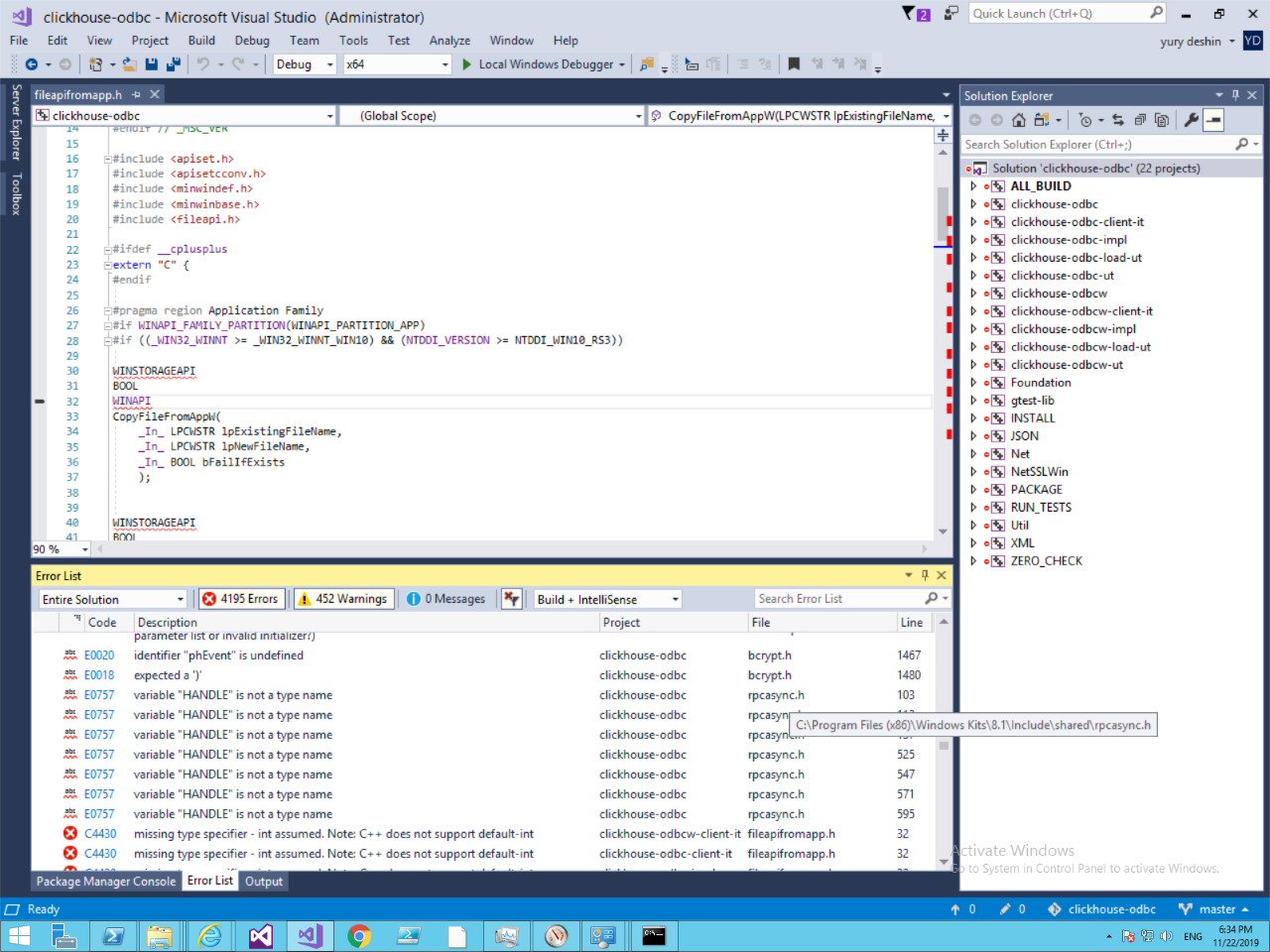Select error 'identifier "phEvent" is undefined' row
Screen dimensions: 1270x952
click(484, 655)
